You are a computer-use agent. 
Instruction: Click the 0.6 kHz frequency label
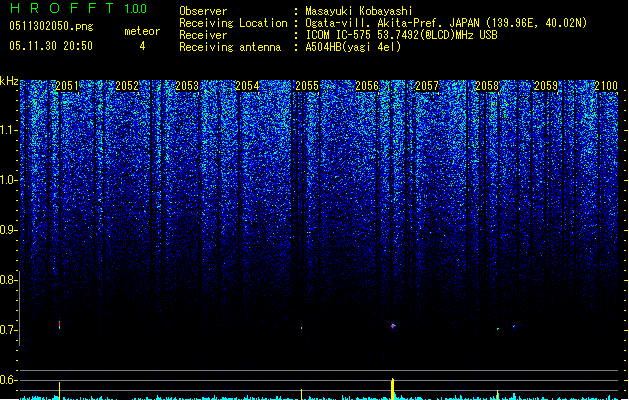coord(8,380)
